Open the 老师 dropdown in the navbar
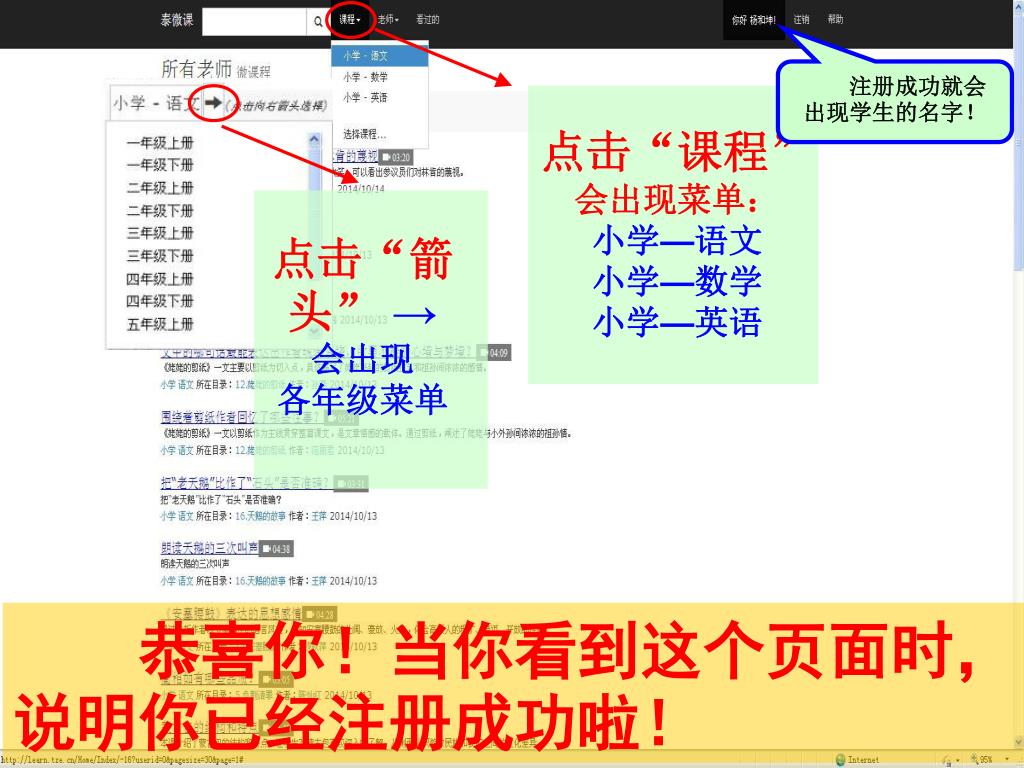This screenshot has height=768, width=1024. [388, 20]
